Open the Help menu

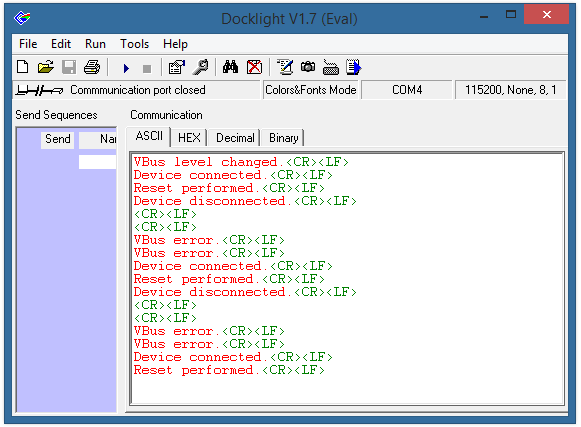tap(175, 44)
